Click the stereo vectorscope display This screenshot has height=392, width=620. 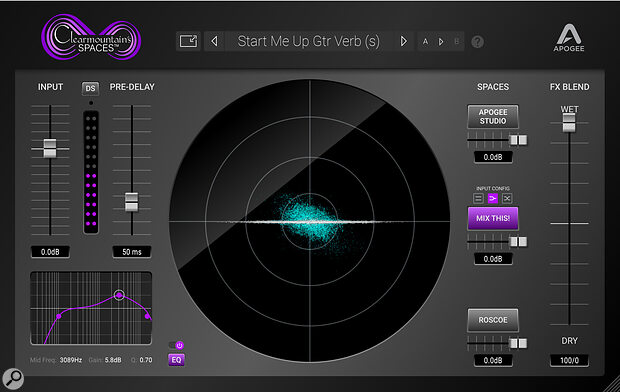click(x=310, y=221)
